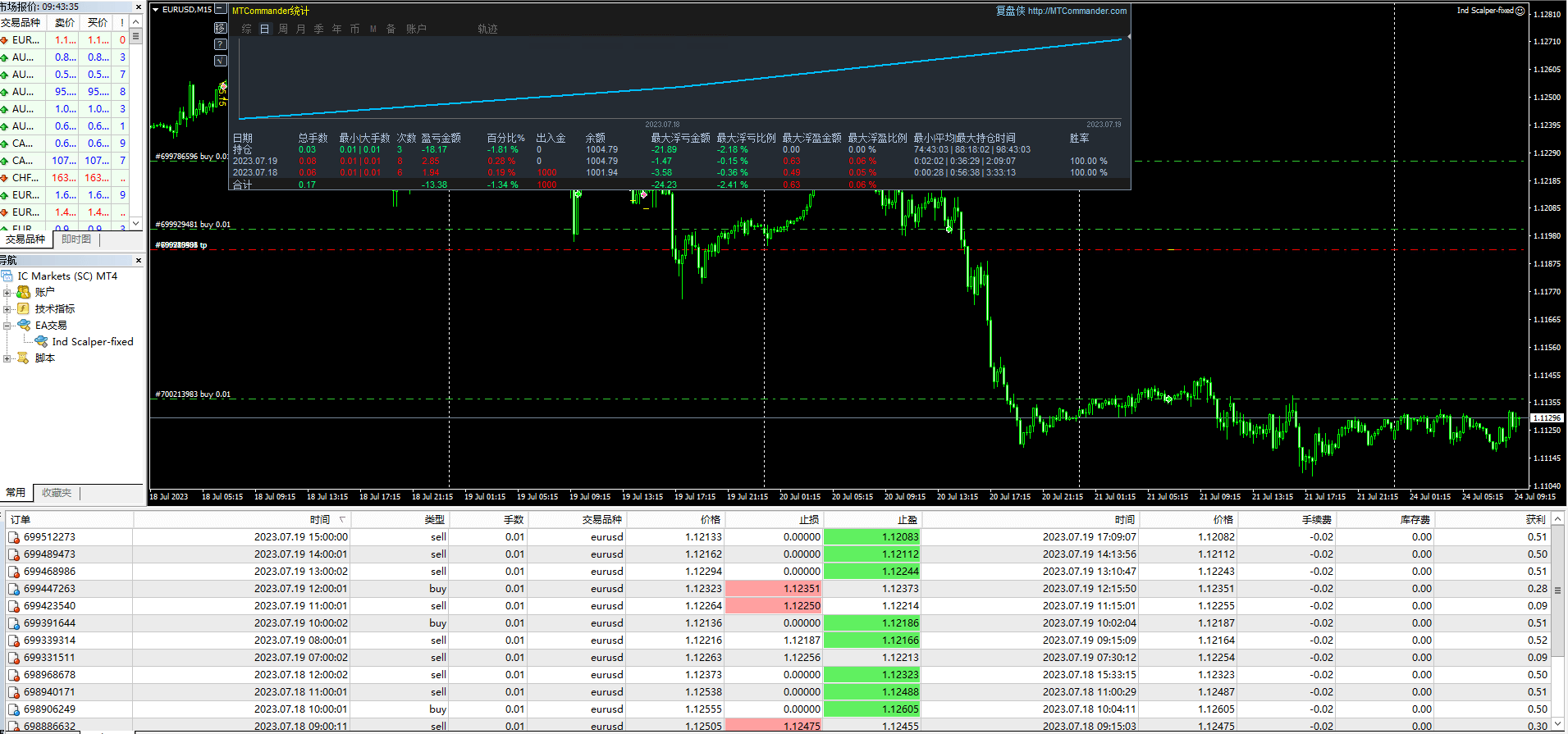Select the 常用 common tab in Navigator

(x=16, y=493)
